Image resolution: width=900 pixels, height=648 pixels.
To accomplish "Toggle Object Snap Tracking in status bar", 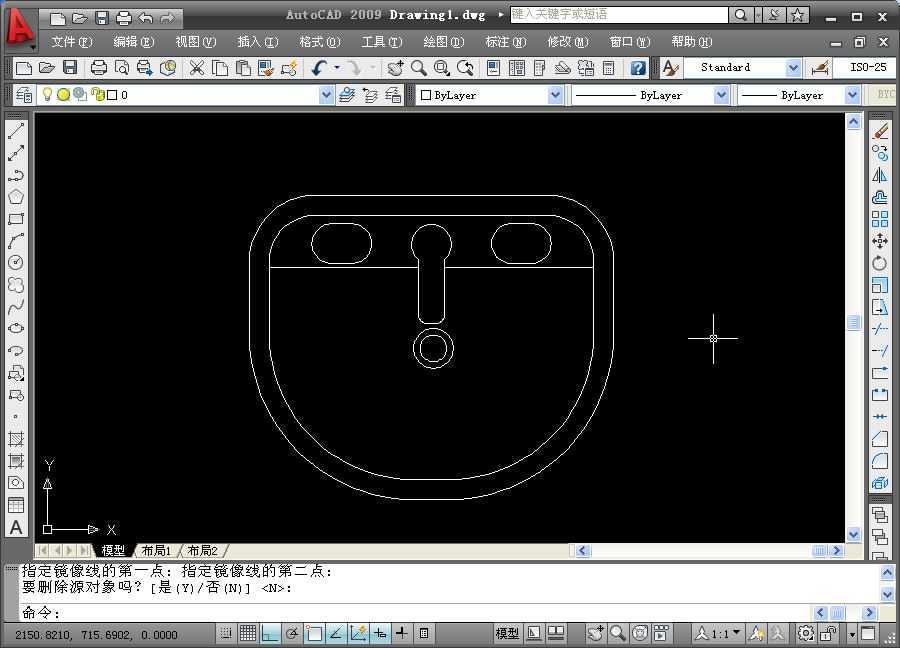I will tap(336, 633).
